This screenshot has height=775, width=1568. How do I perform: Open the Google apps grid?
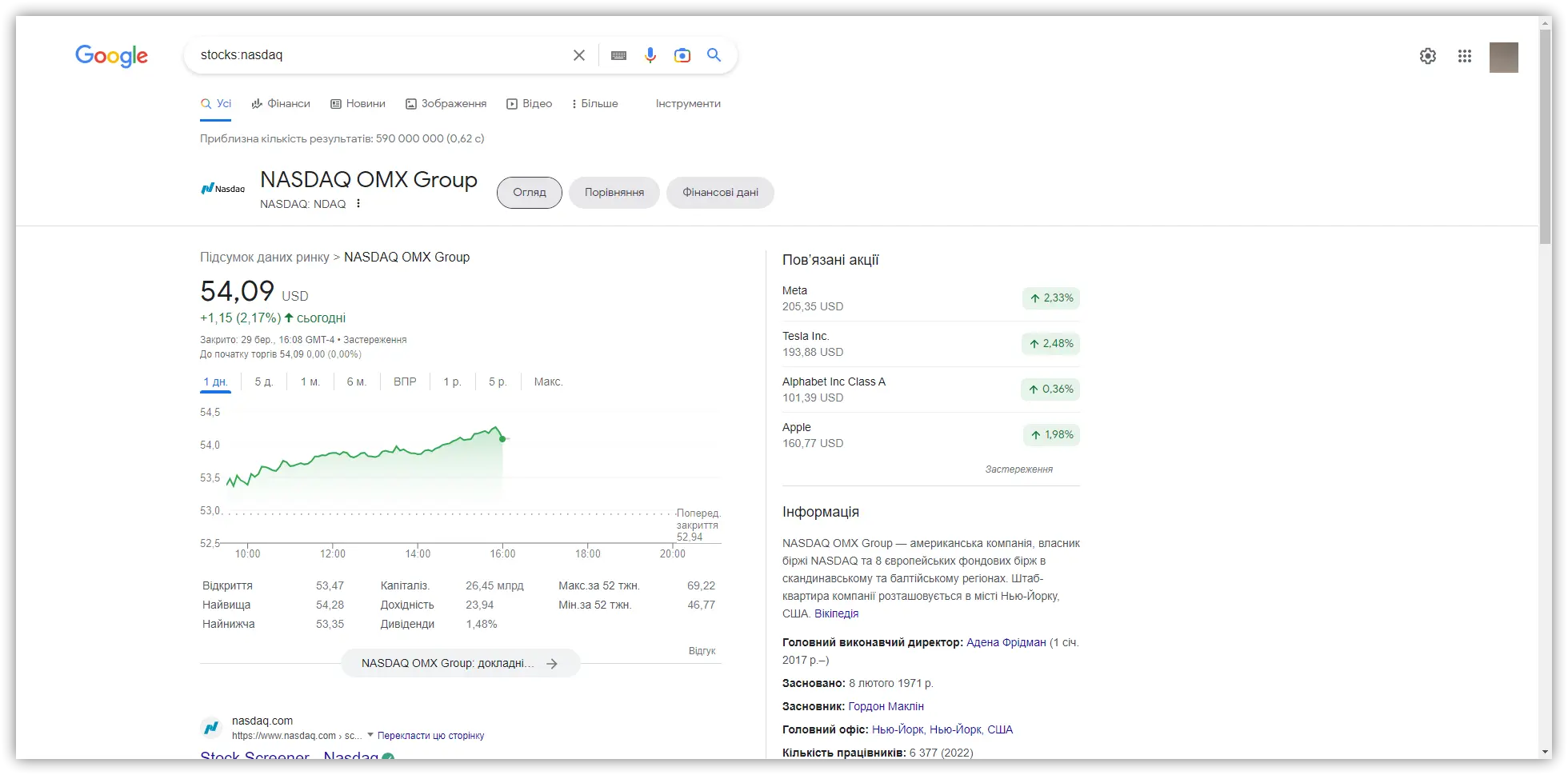1465,56
